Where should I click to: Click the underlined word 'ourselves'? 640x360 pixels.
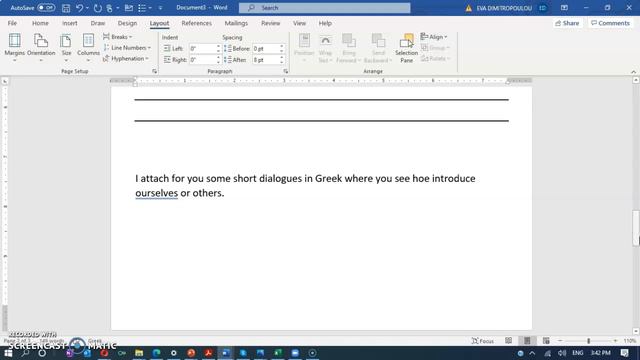coord(156,193)
